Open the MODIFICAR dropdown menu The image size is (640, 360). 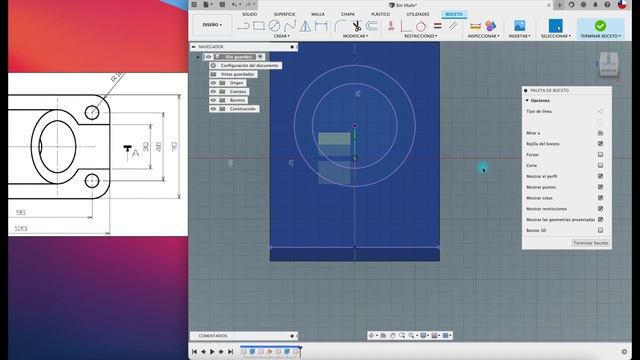pyautogui.click(x=355, y=36)
